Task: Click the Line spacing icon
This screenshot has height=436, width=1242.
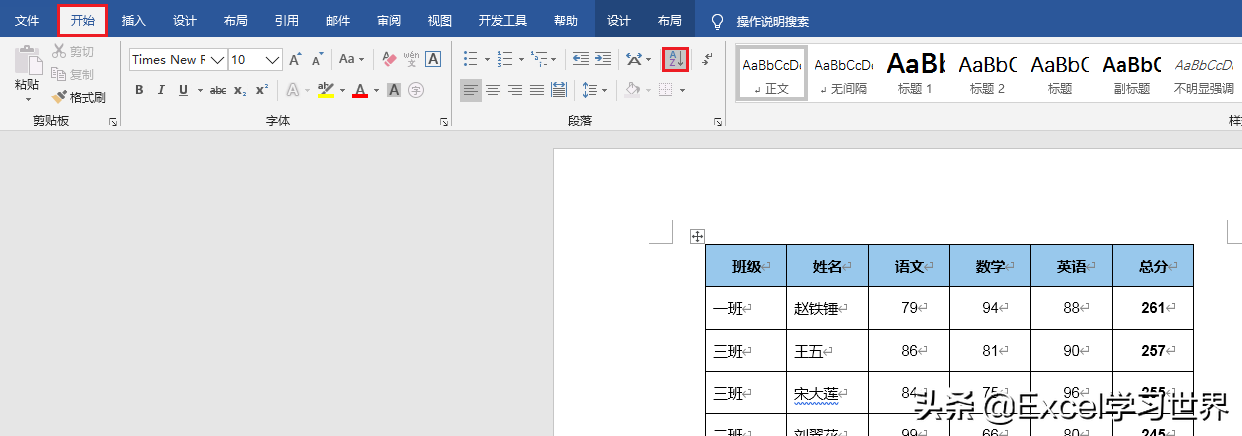Action: tap(590, 90)
